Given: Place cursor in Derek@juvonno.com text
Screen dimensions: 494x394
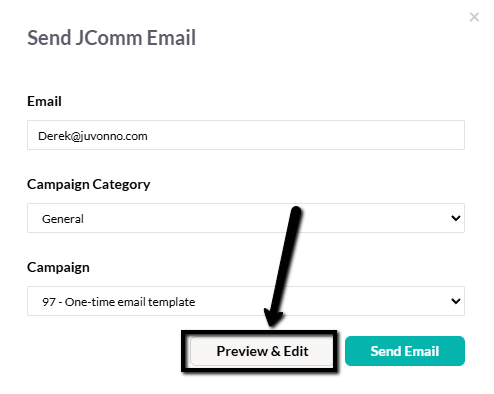Looking at the screenshot, I should click(x=93, y=136).
